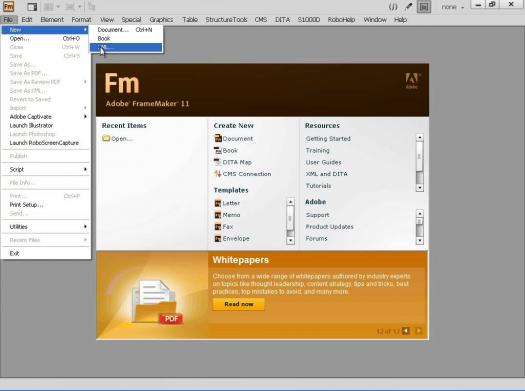Click the Document icon under Create New

coord(218,138)
